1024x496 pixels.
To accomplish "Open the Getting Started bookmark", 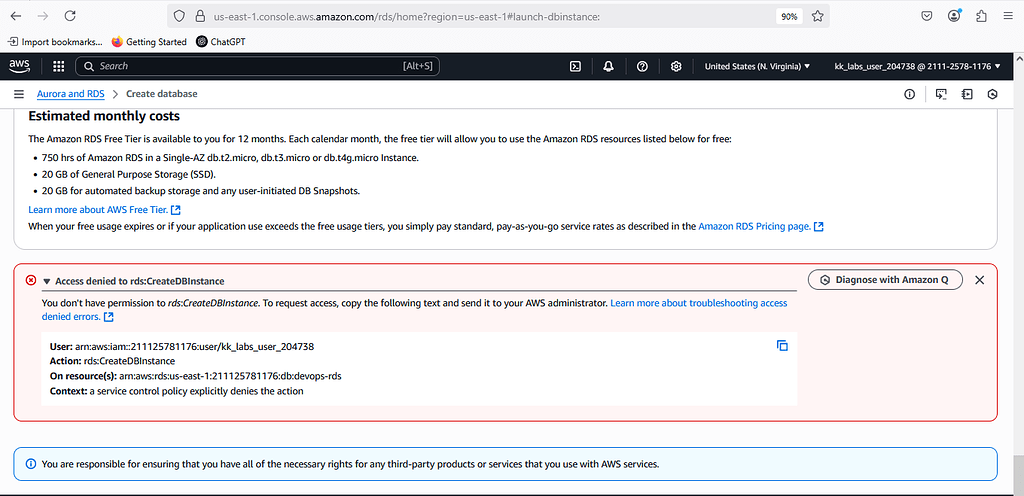I will point(149,42).
